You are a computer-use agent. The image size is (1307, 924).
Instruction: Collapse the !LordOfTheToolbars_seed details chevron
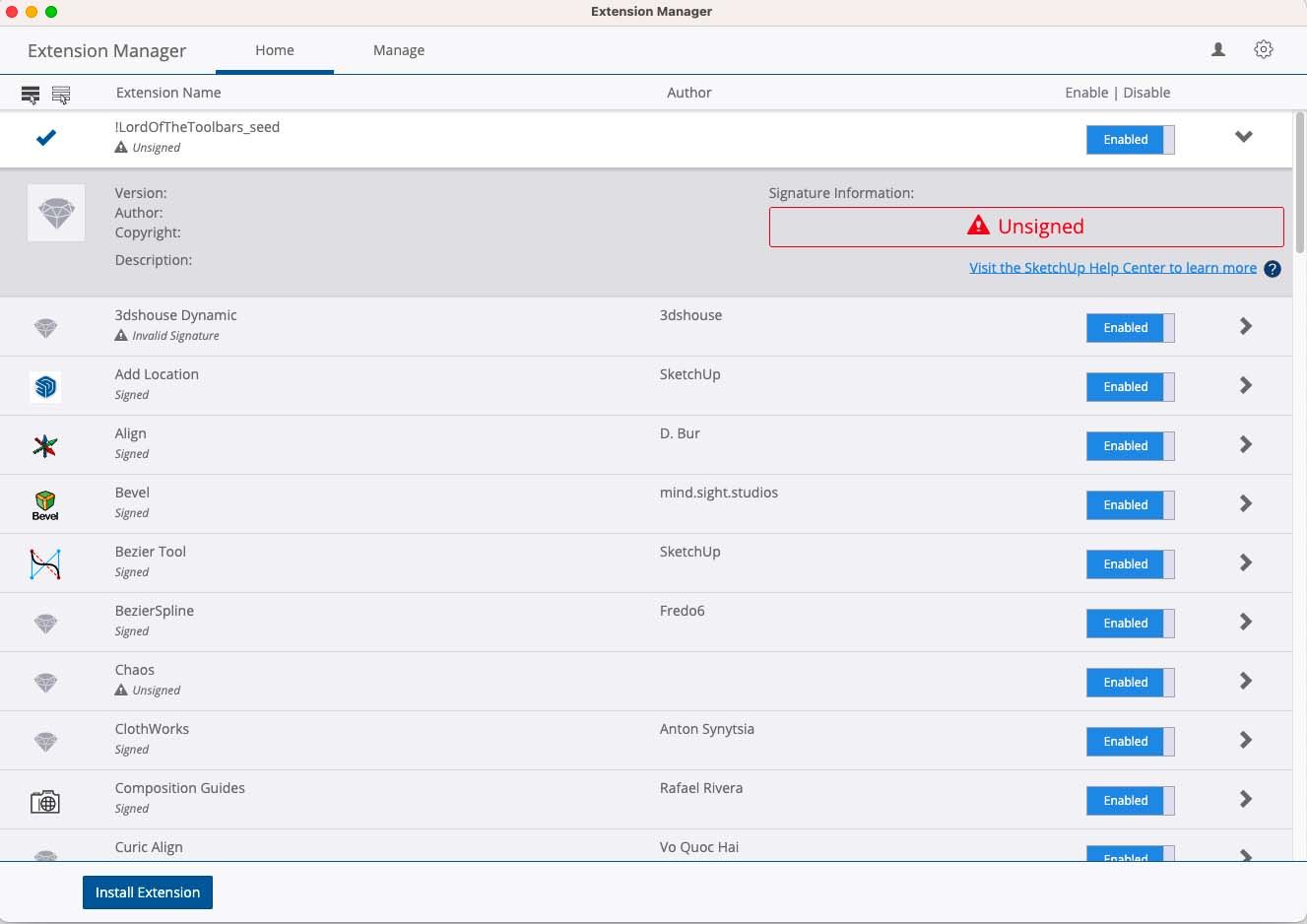click(x=1244, y=137)
